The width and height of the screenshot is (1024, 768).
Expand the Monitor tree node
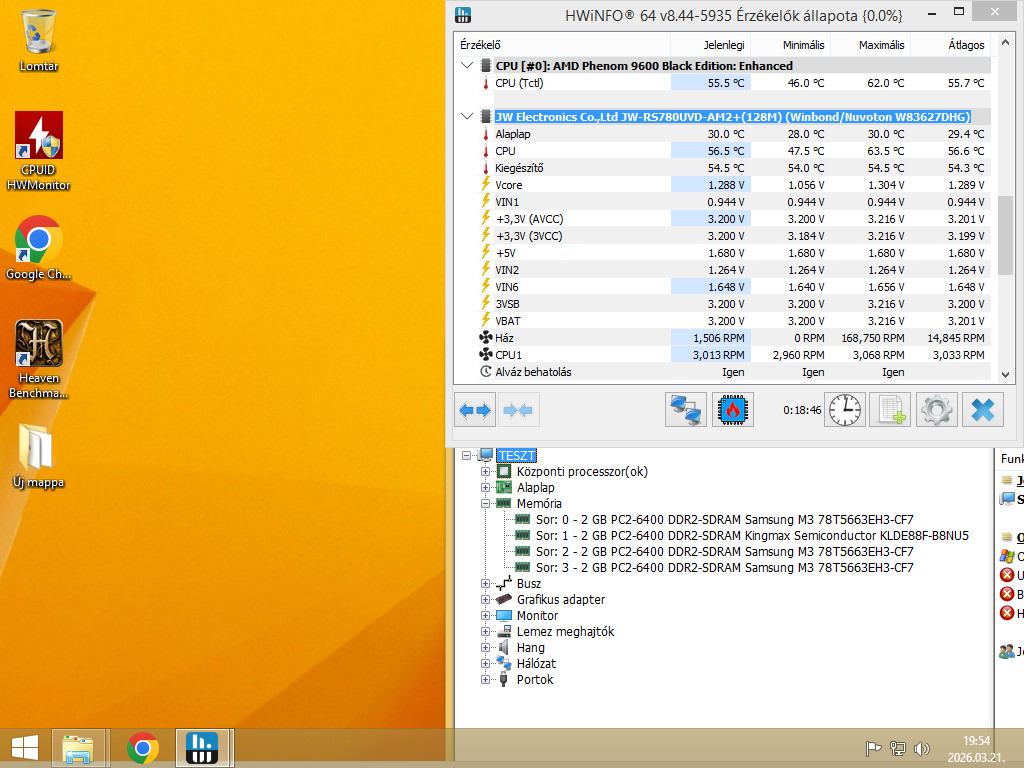tap(485, 616)
